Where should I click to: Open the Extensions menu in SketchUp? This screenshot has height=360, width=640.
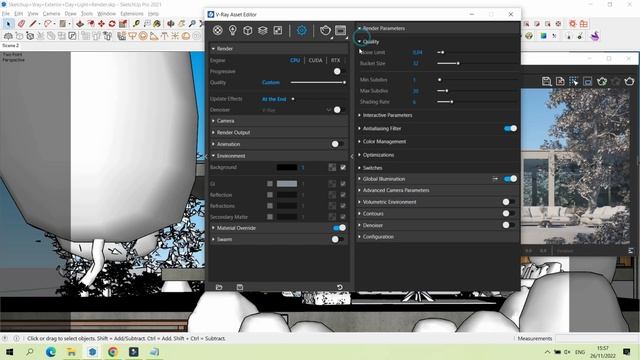pos(132,13)
